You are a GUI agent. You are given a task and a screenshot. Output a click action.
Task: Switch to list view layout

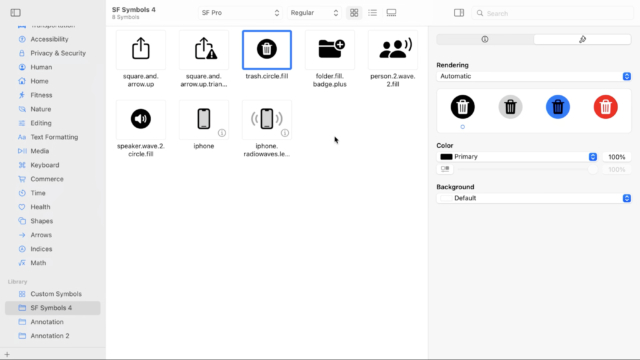(372, 13)
